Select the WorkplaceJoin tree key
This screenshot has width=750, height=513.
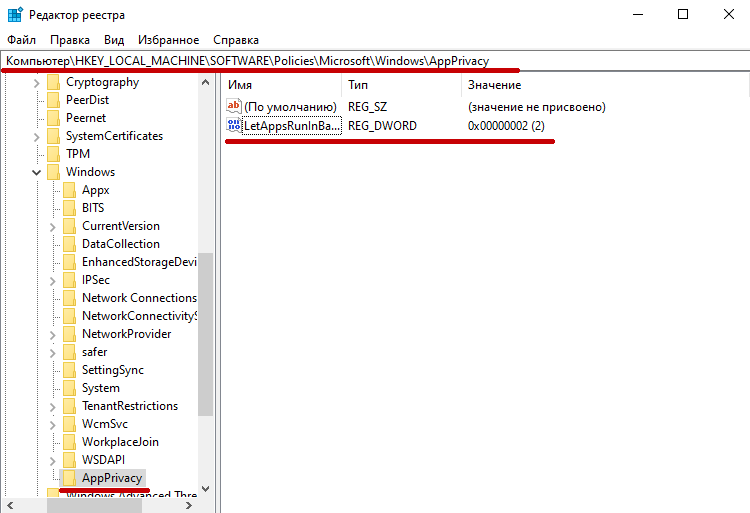coord(120,442)
